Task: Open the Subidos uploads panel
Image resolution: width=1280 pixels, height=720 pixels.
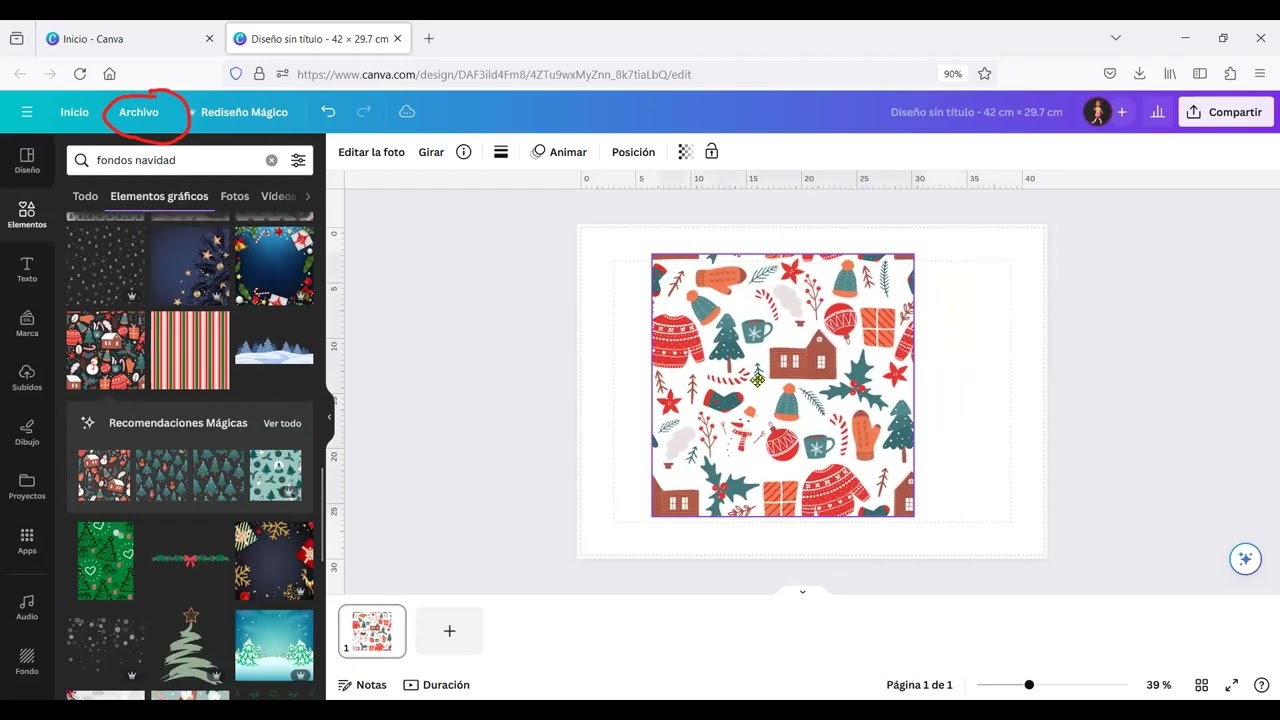Action: (27, 377)
